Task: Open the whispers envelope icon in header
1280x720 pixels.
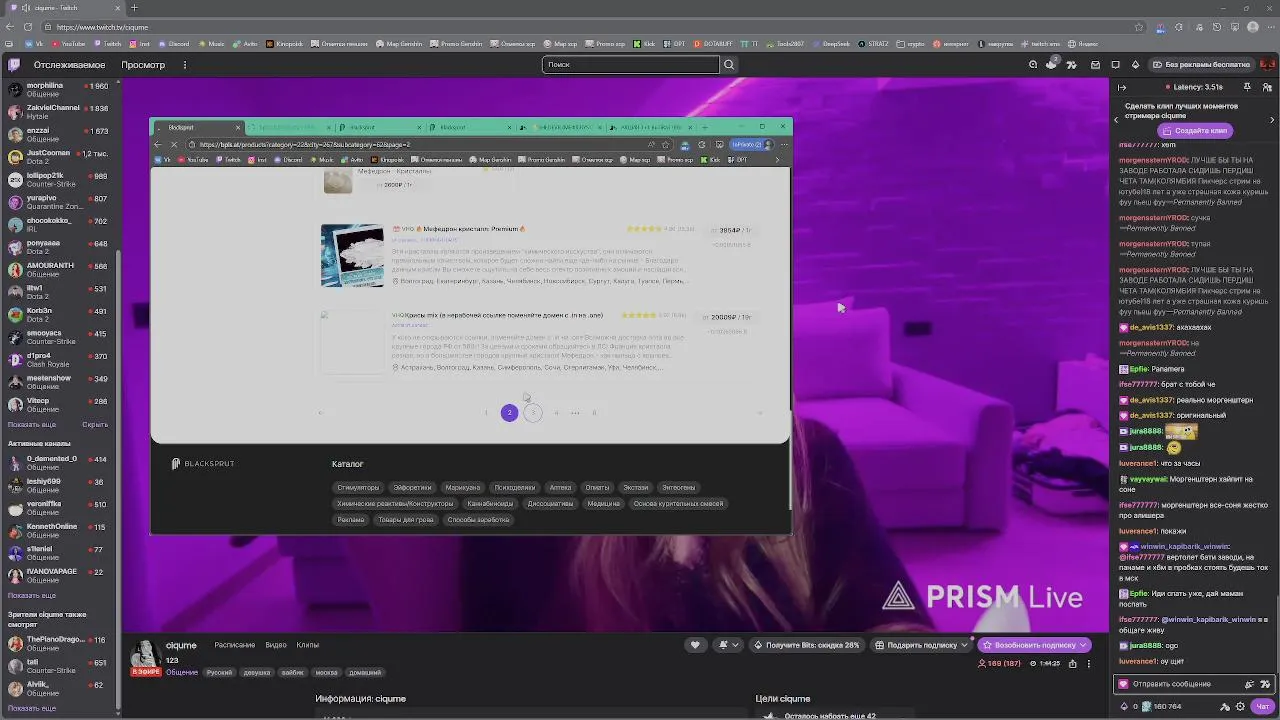Action: (1095, 65)
